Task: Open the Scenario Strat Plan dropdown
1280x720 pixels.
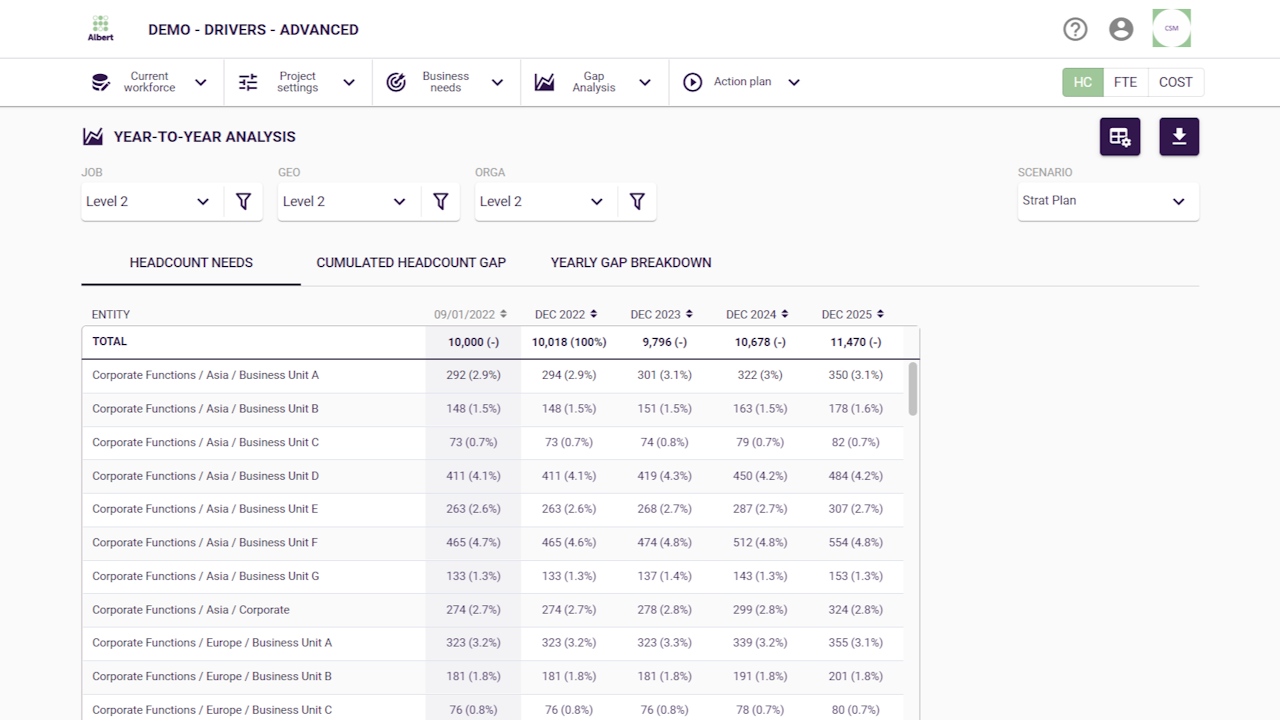Action: (x=1107, y=201)
